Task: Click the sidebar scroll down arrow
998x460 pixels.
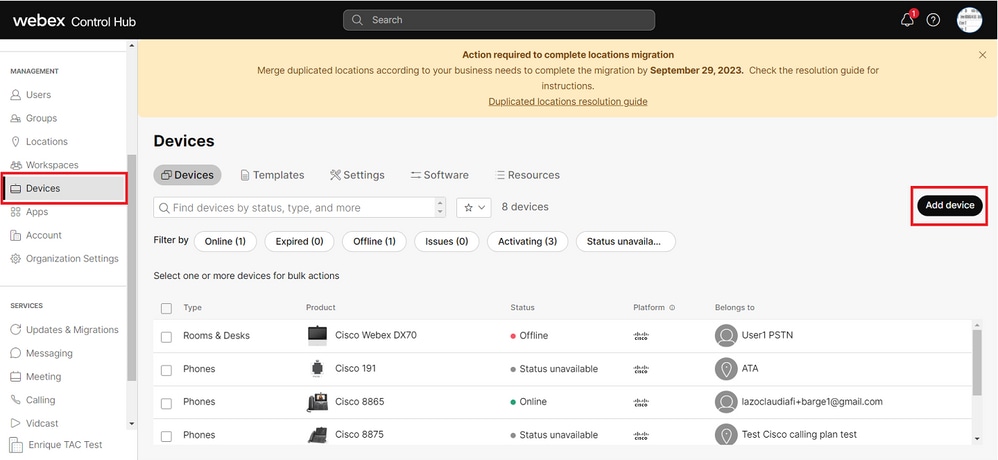Action: (x=132, y=424)
